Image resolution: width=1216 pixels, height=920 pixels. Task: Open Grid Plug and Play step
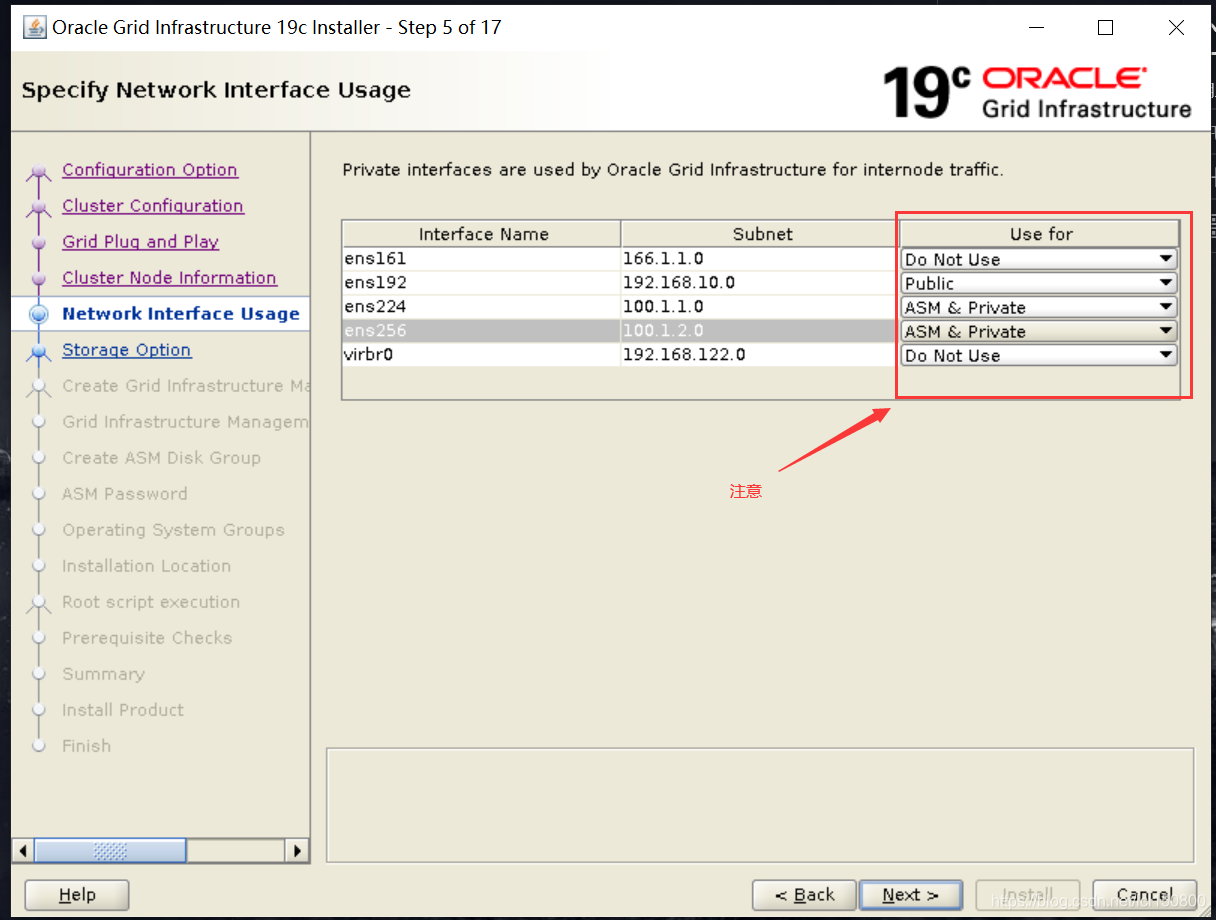point(140,242)
